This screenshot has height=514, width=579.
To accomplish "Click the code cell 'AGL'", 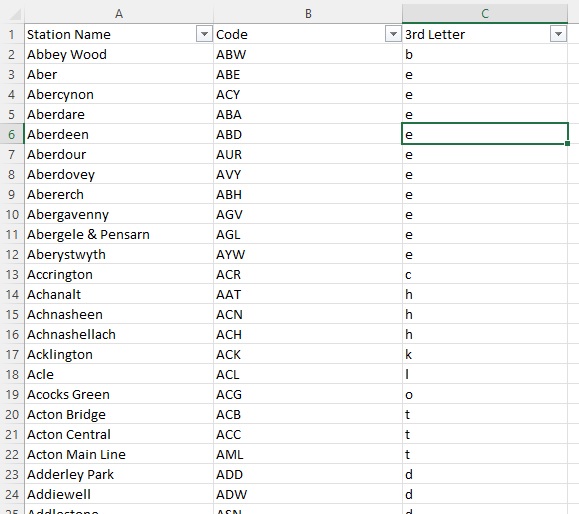I will click(308, 234).
